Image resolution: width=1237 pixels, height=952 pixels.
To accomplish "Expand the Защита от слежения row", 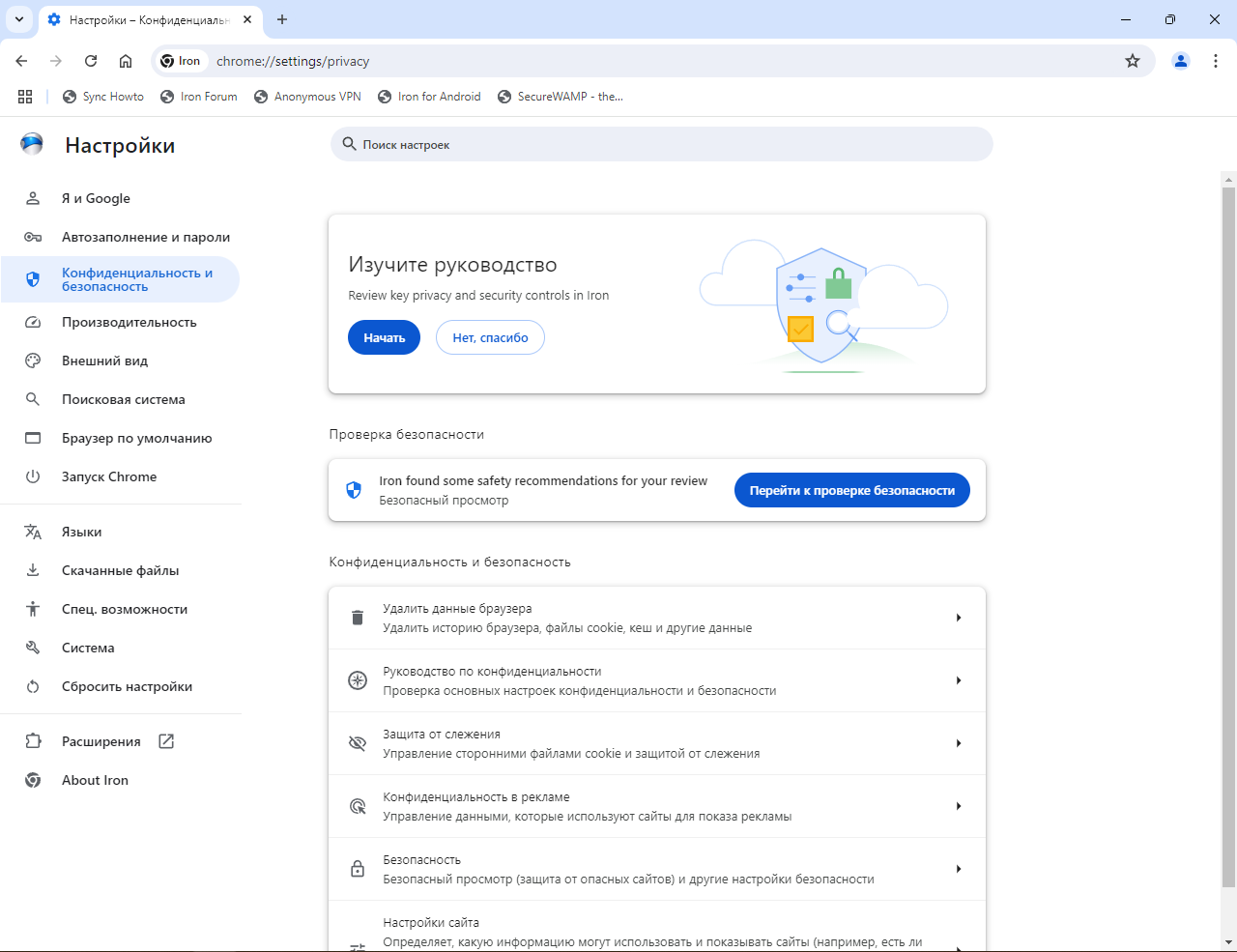I will [657, 743].
